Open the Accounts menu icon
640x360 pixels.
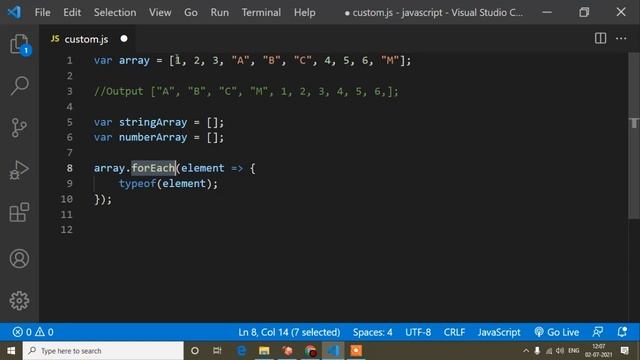point(19,258)
